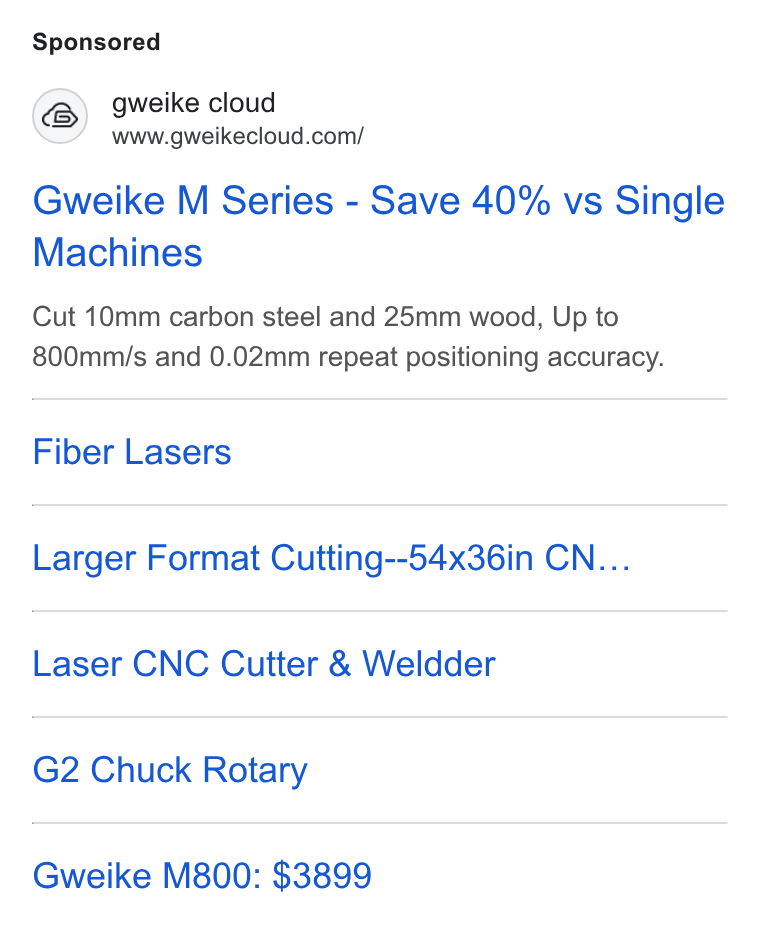Click the $3899 price text

coord(322,876)
